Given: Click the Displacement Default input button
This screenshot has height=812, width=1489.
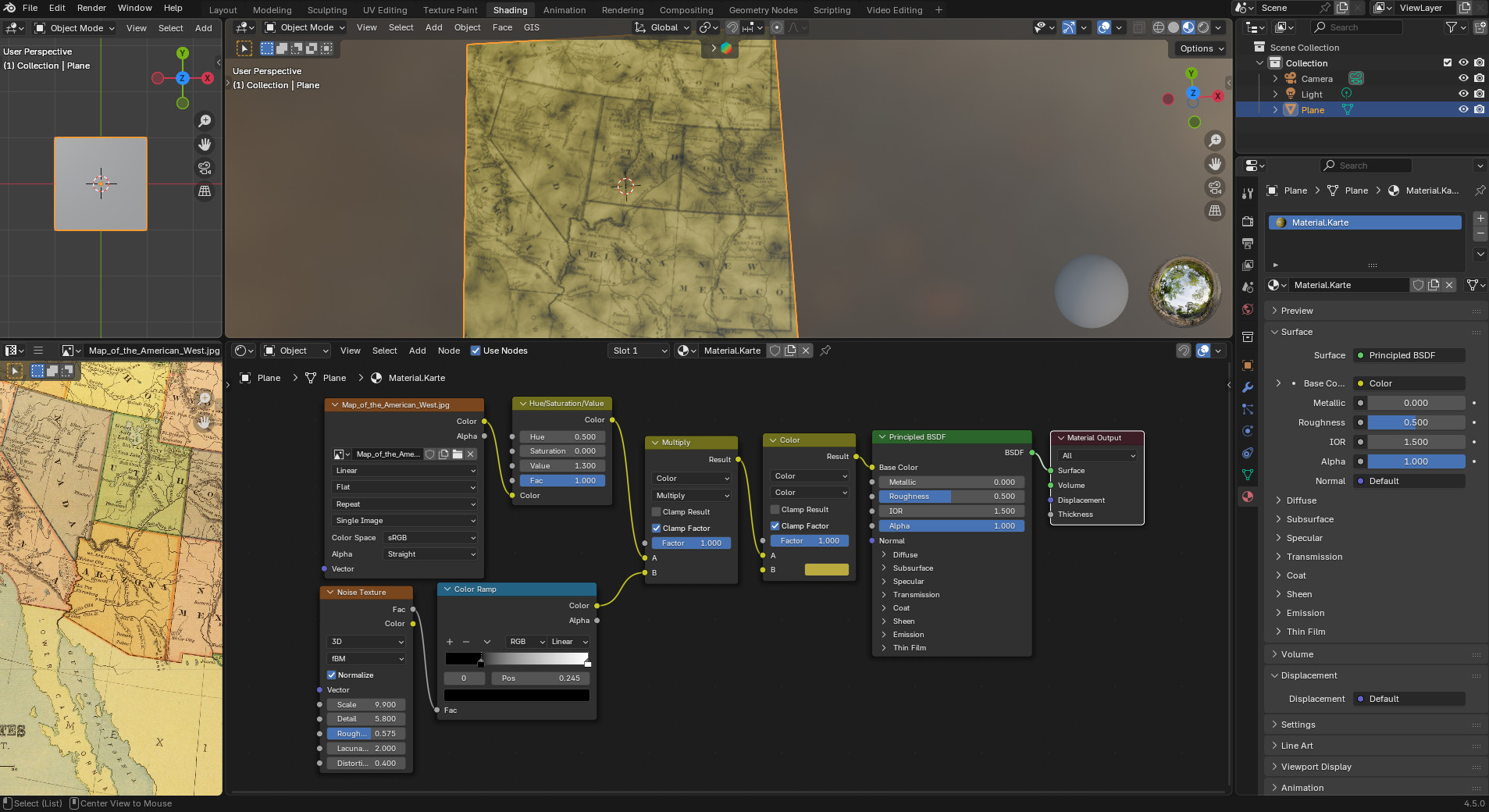Looking at the screenshot, I should coord(1409,699).
